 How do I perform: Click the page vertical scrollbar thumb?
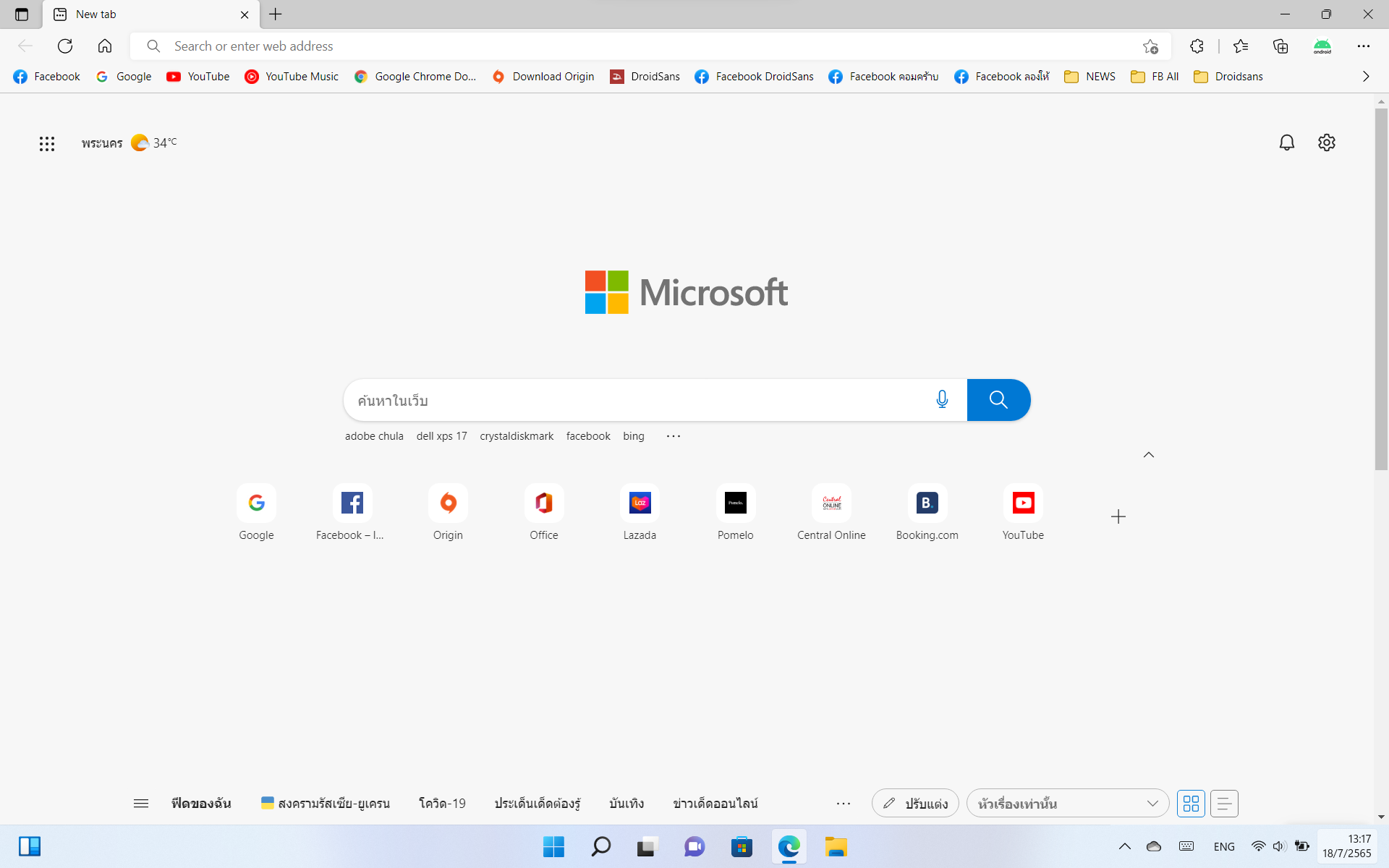(x=1380, y=289)
